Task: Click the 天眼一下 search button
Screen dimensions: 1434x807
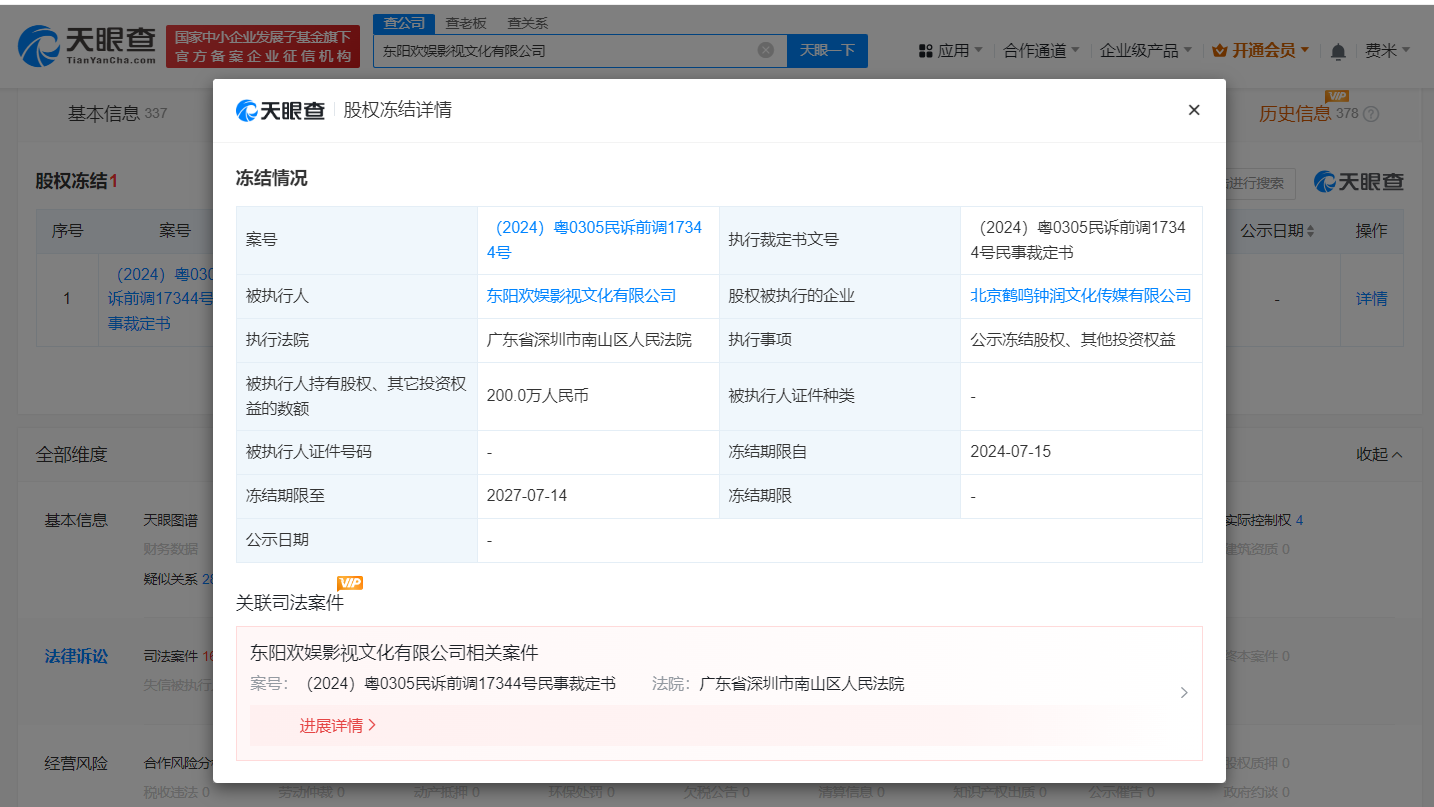Action: tap(827, 50)
